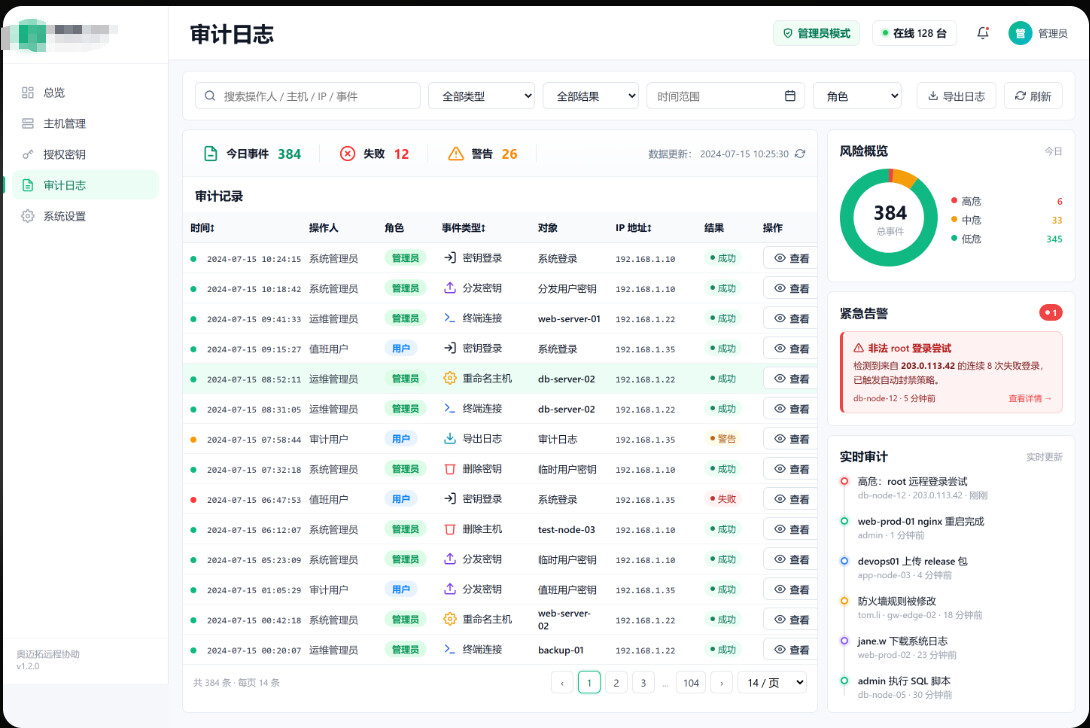The image size is (1090, 728).
Task: Click the online 128 hosts indicator
Action: 914,33
